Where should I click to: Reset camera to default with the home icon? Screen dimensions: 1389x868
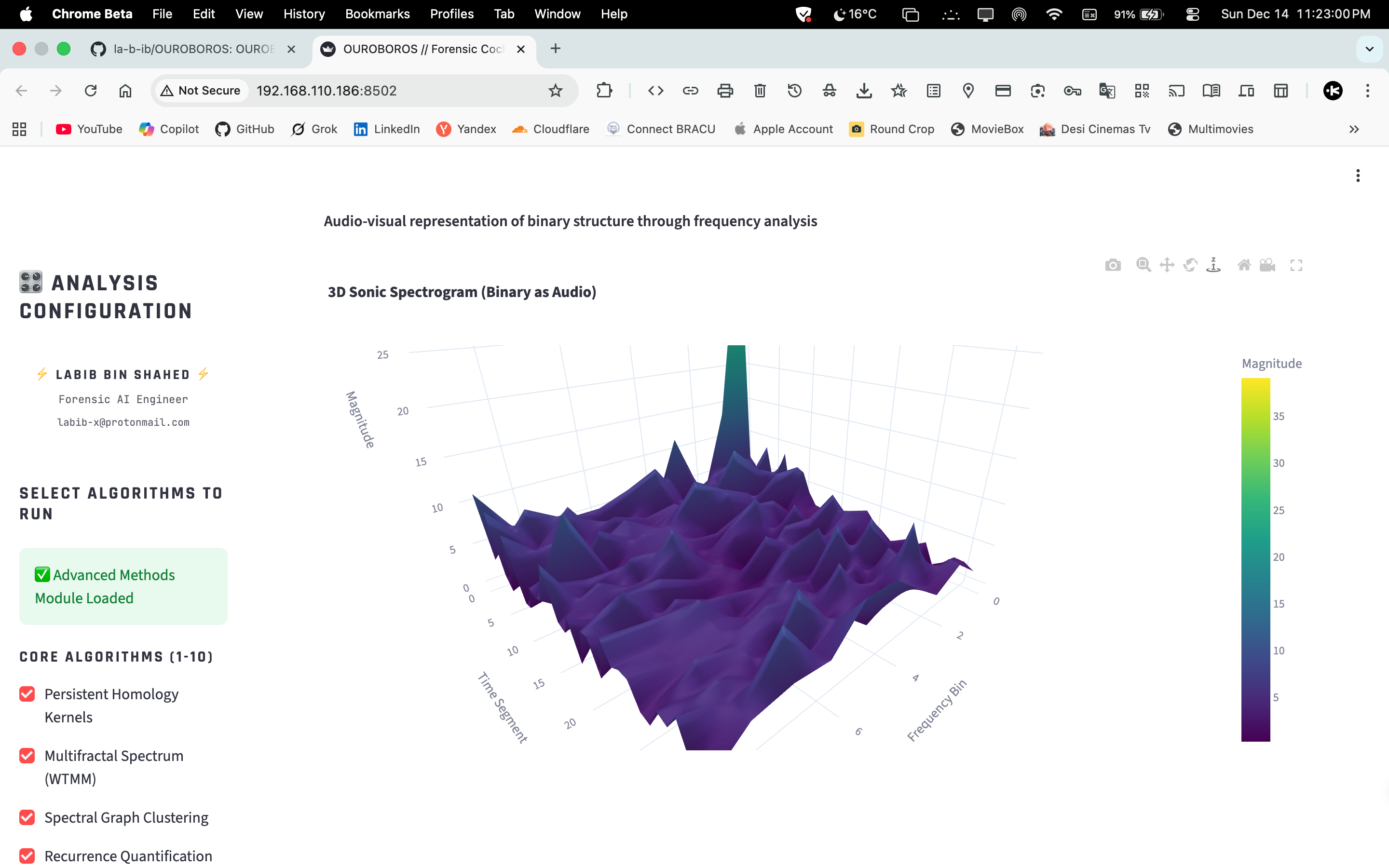pos(1244,265)
